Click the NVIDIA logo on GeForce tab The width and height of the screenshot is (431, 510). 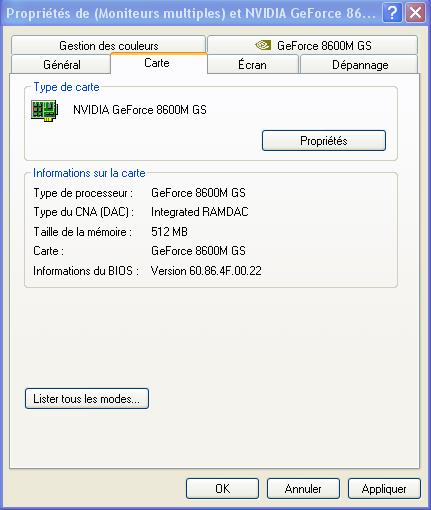click(x=263, y=45)
